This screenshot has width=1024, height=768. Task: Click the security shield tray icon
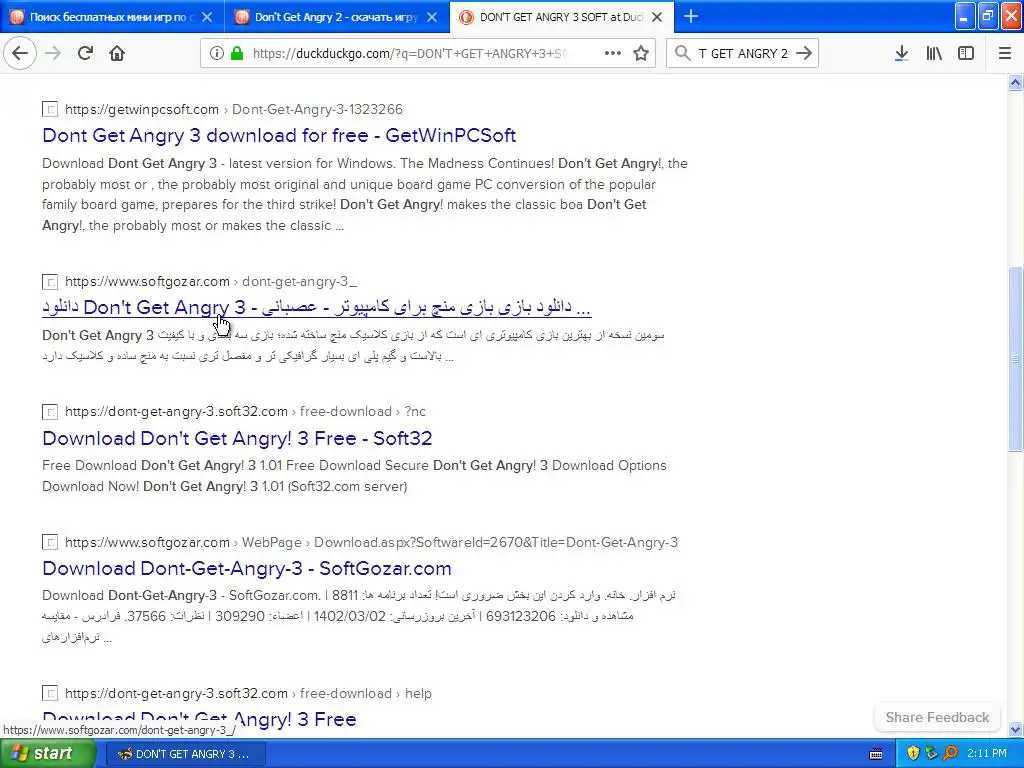(x=913, y=754)
